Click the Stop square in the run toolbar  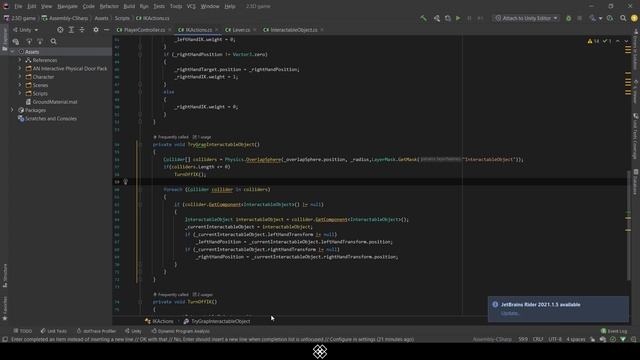(x=580, y=18)
